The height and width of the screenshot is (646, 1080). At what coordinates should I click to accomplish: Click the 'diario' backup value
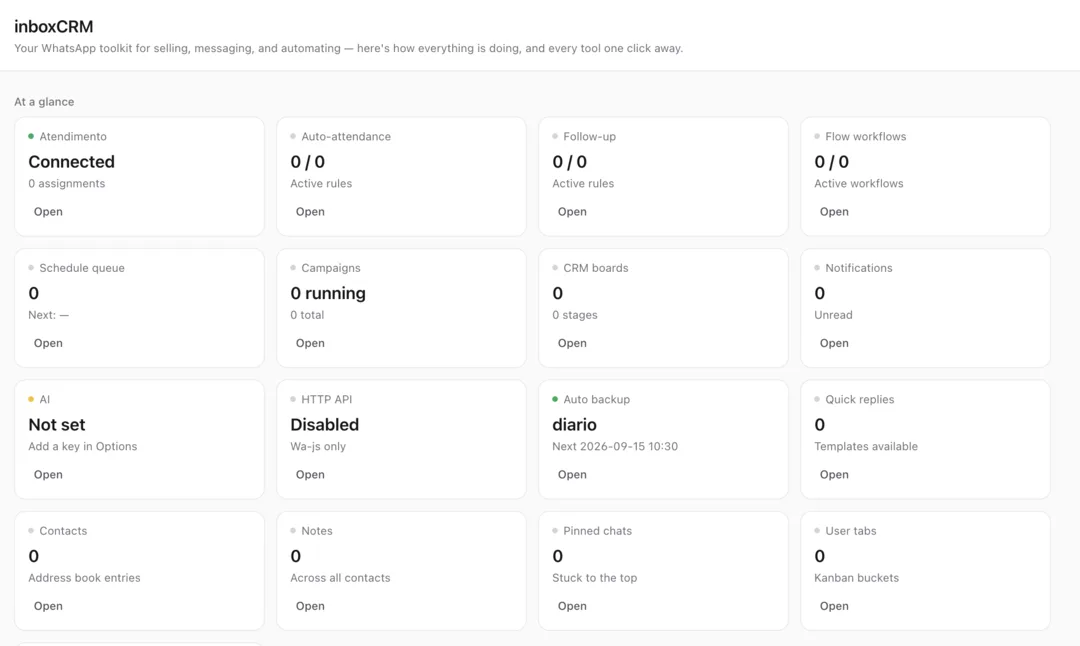(x=574, y=425)
